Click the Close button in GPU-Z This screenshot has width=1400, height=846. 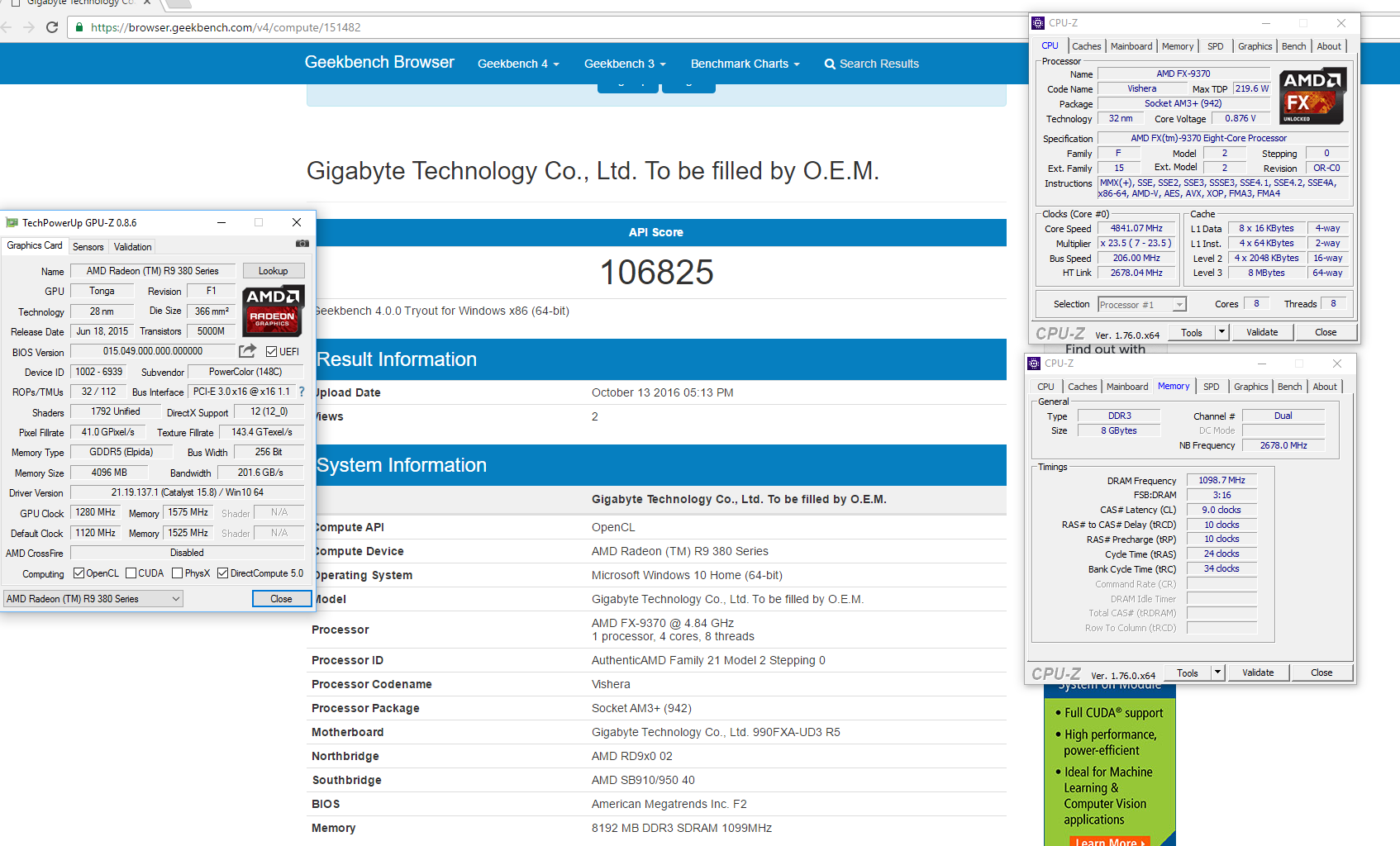tap(281, 599)
